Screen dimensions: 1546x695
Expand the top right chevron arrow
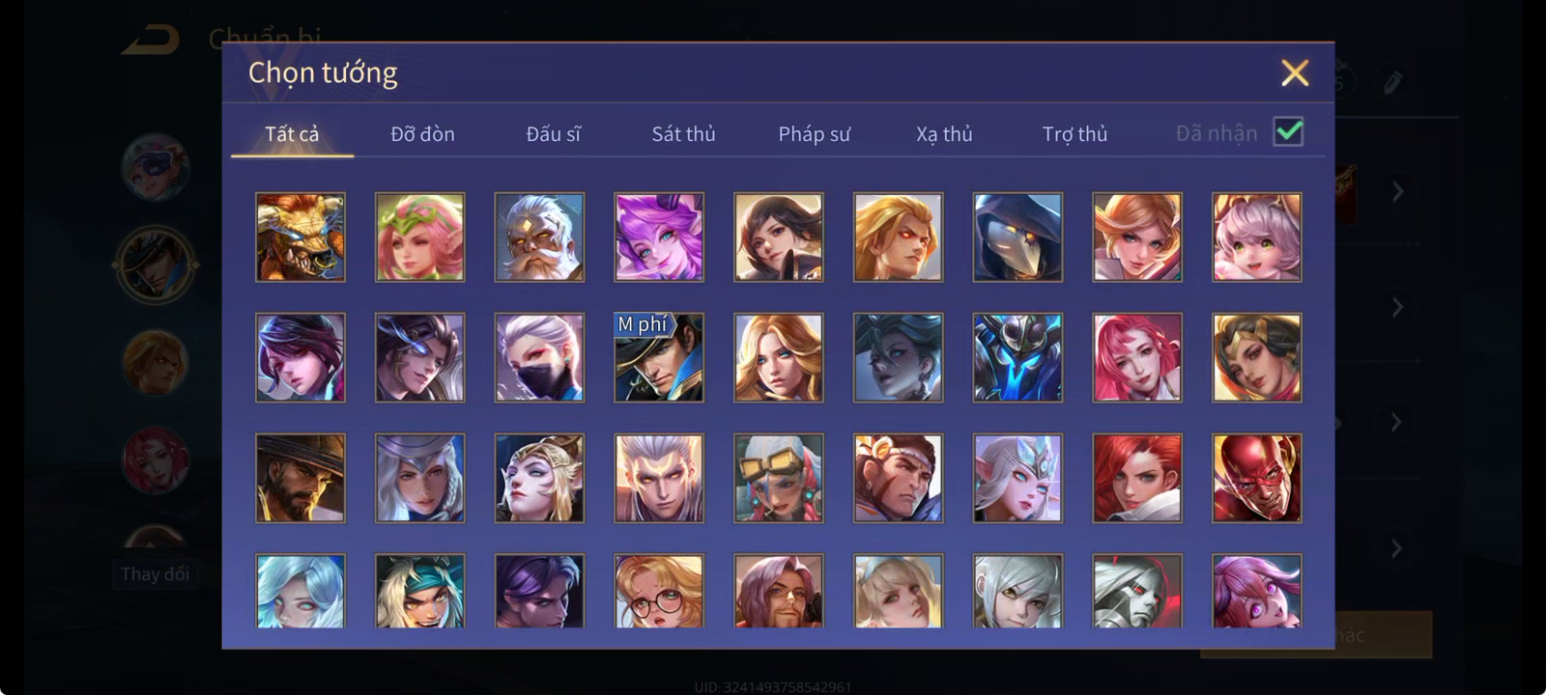click(x=1398, y=191)
